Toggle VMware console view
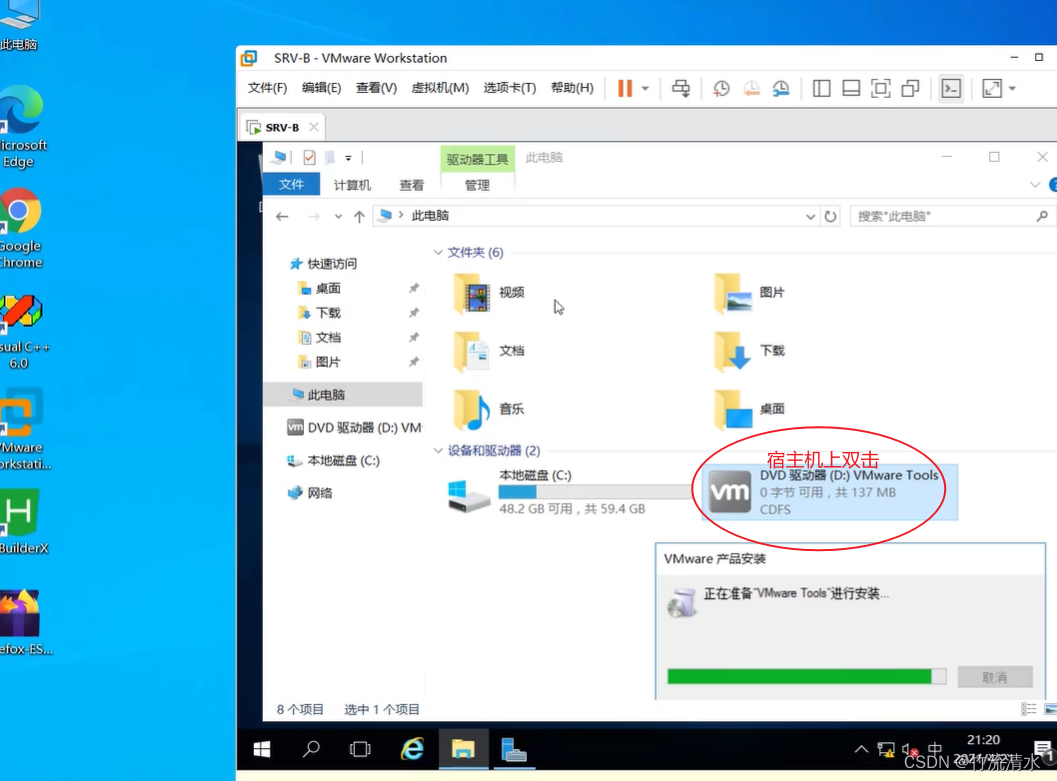 (951, 88)
